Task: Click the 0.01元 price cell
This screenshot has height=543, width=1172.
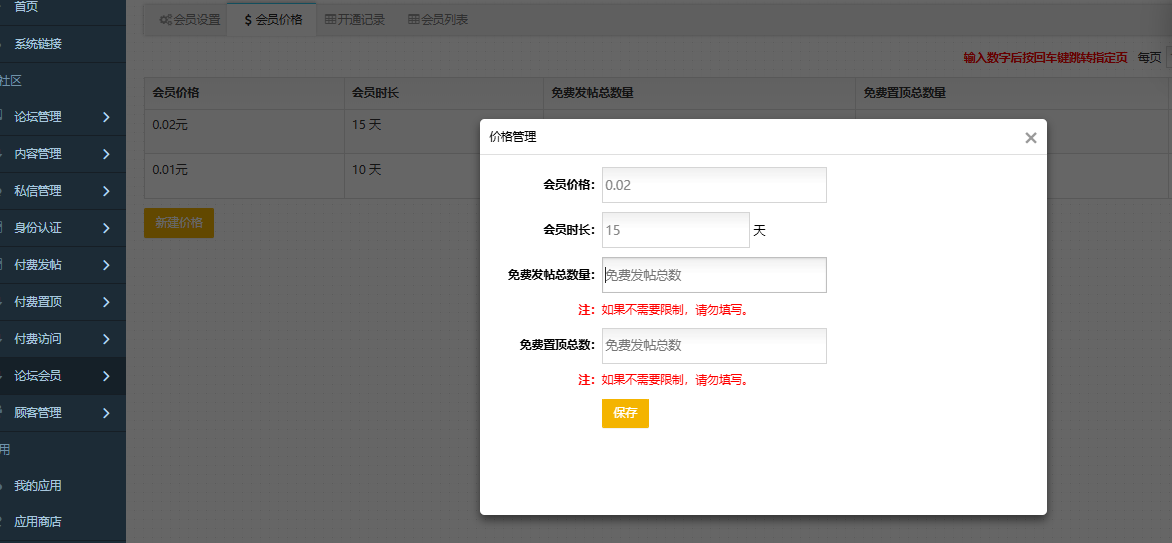Action: tap(244, 176)
